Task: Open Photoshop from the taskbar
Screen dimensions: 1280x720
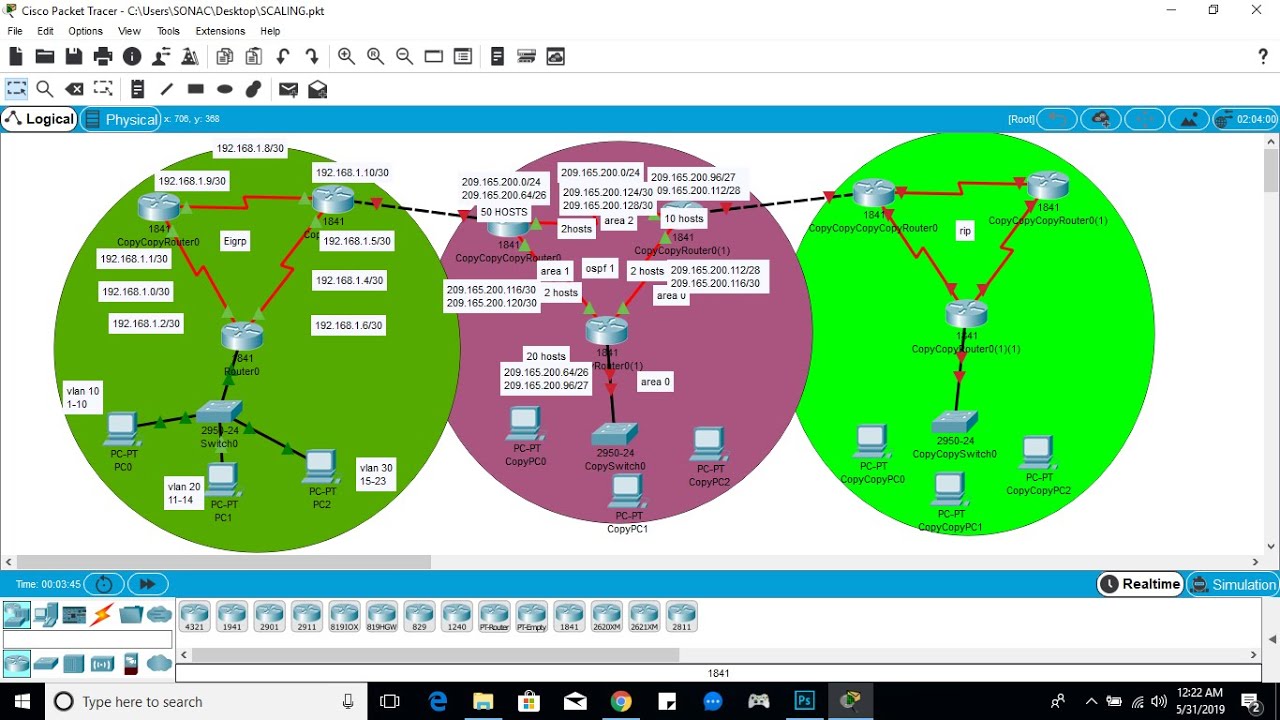Action: click(x=804, y=701)
